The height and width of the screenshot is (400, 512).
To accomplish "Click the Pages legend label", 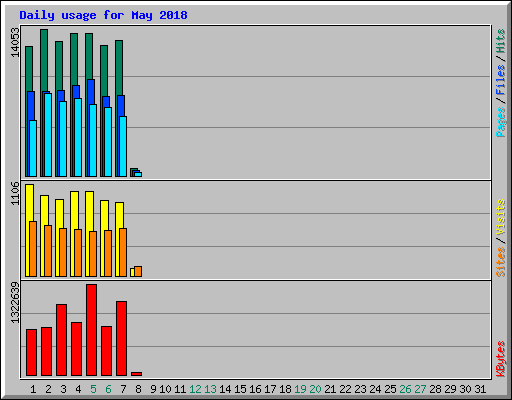I will pos(501,122).
